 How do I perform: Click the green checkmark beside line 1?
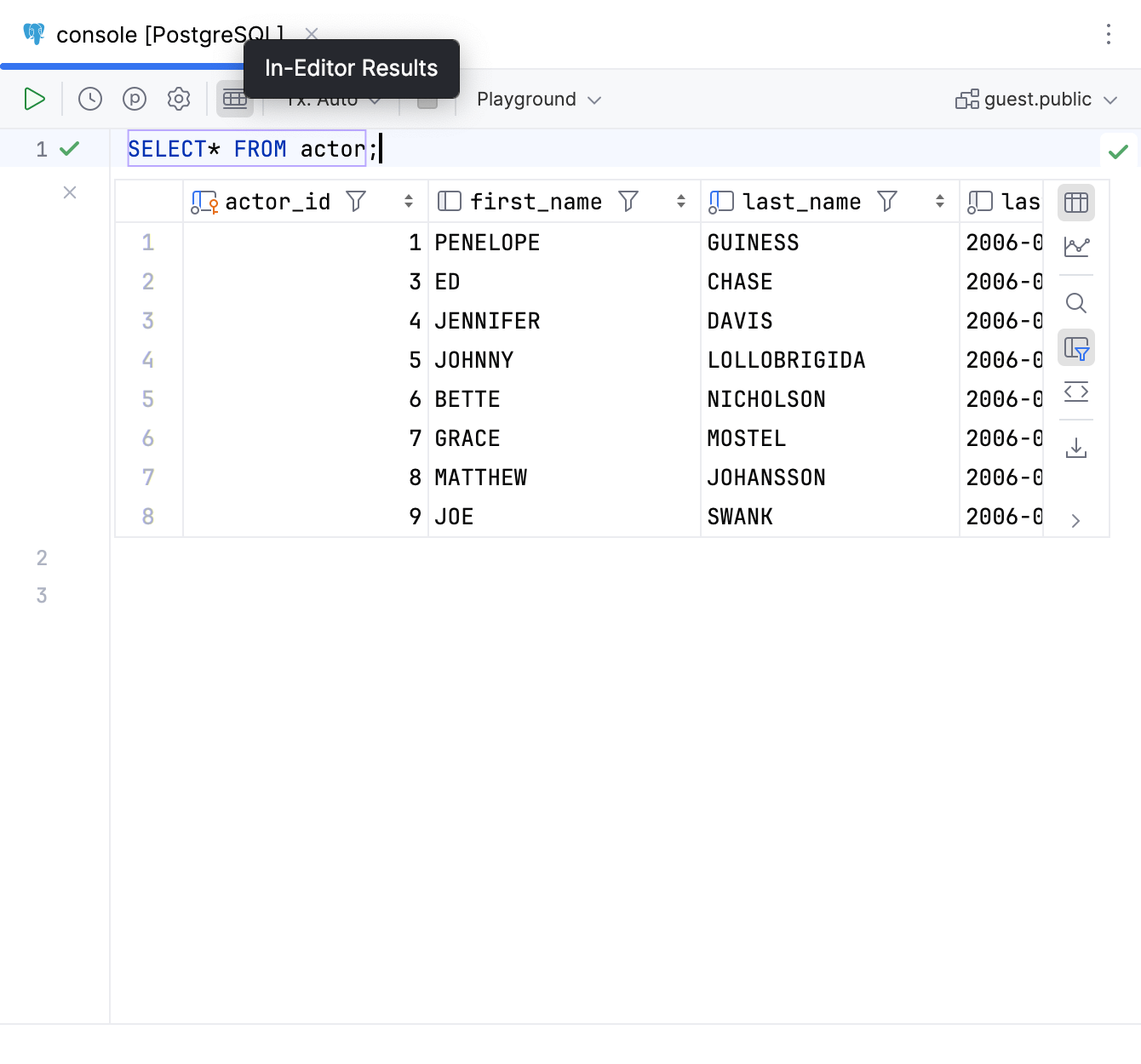71,148
